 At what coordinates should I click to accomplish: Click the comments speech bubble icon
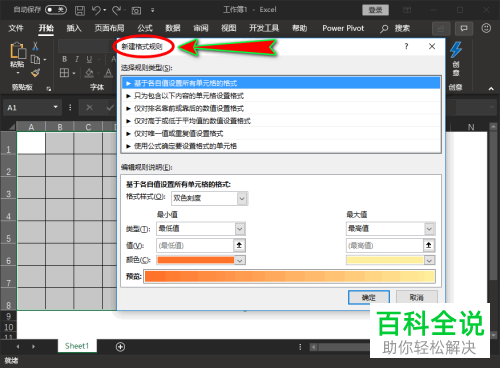tap(464, 28)
